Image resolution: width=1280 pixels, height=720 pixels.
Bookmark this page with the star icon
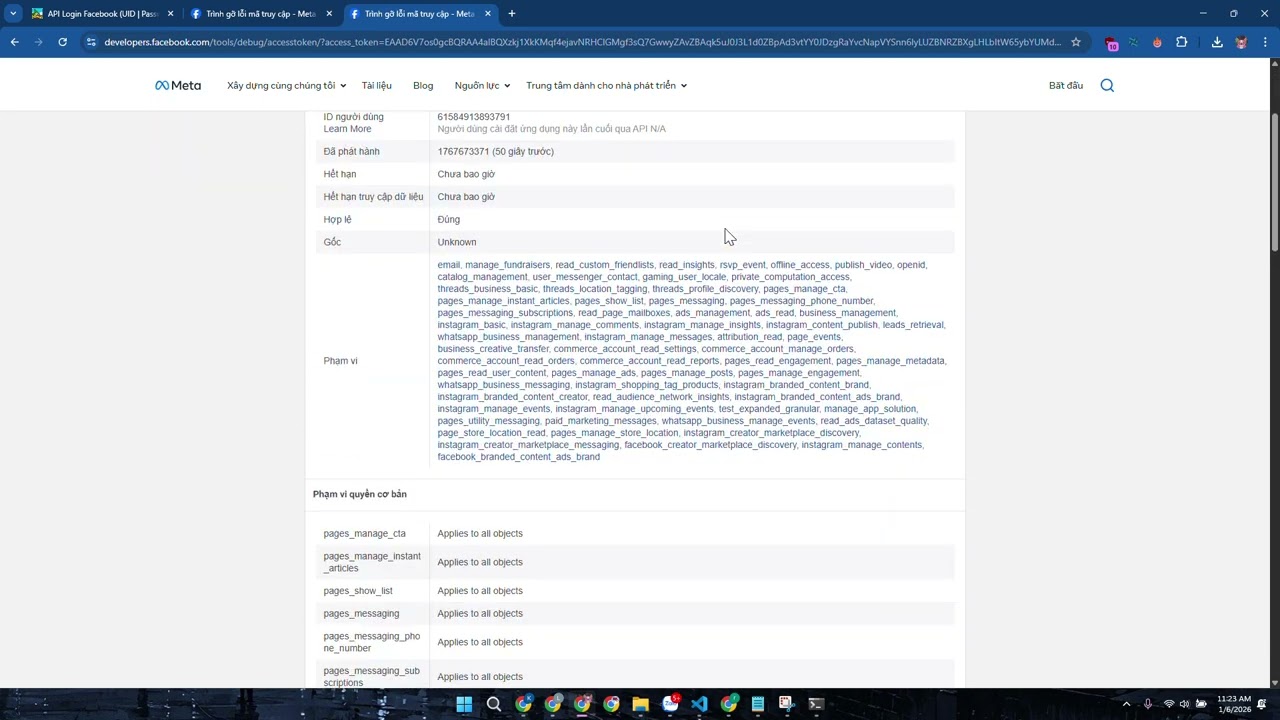pos(1076,42)
